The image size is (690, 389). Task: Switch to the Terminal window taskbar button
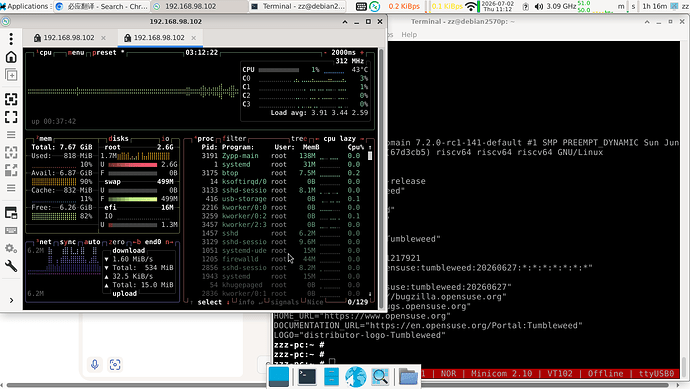click(297, 6)
